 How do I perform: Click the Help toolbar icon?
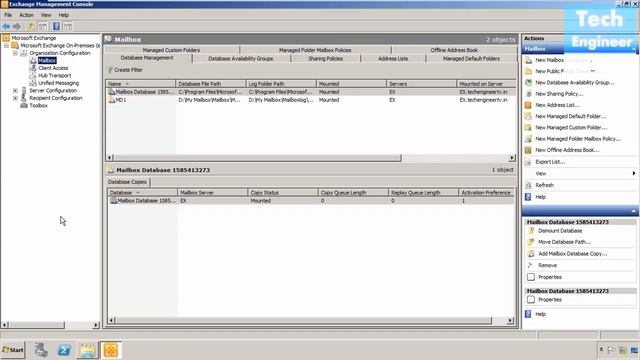[x=56, y=27]
